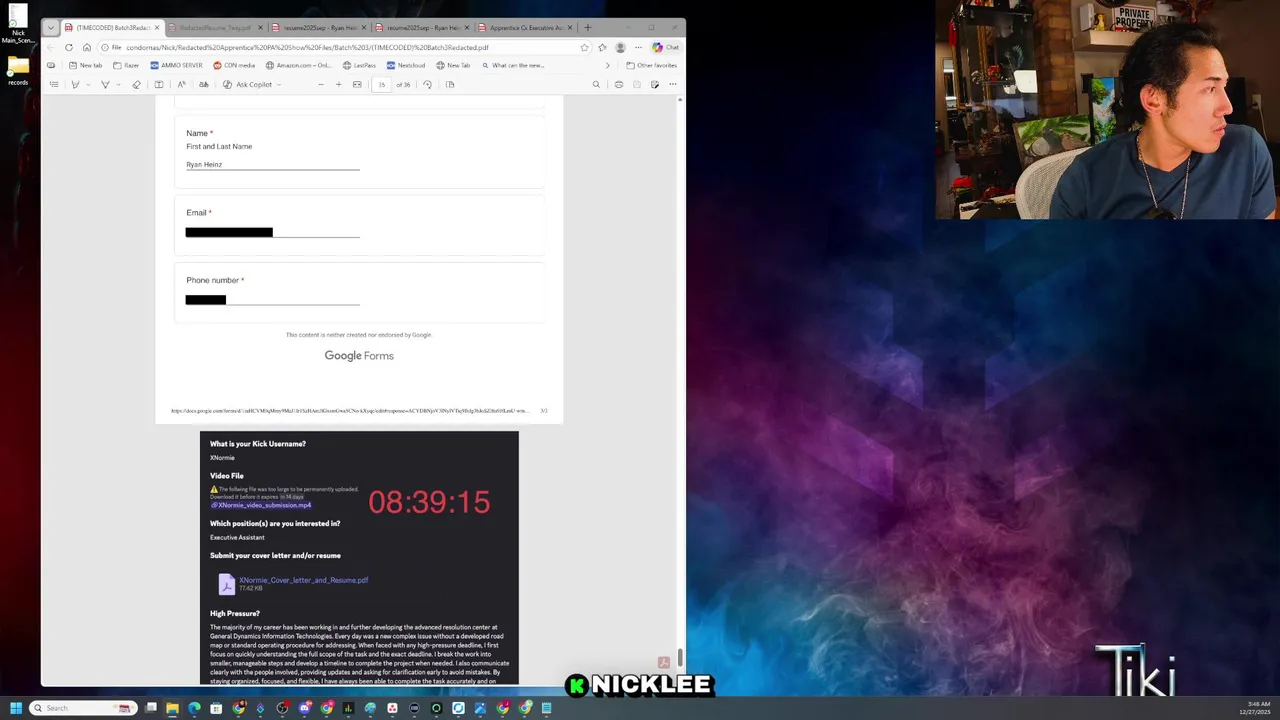
Task: Refresh the current page
Action: tap(68, 47)
